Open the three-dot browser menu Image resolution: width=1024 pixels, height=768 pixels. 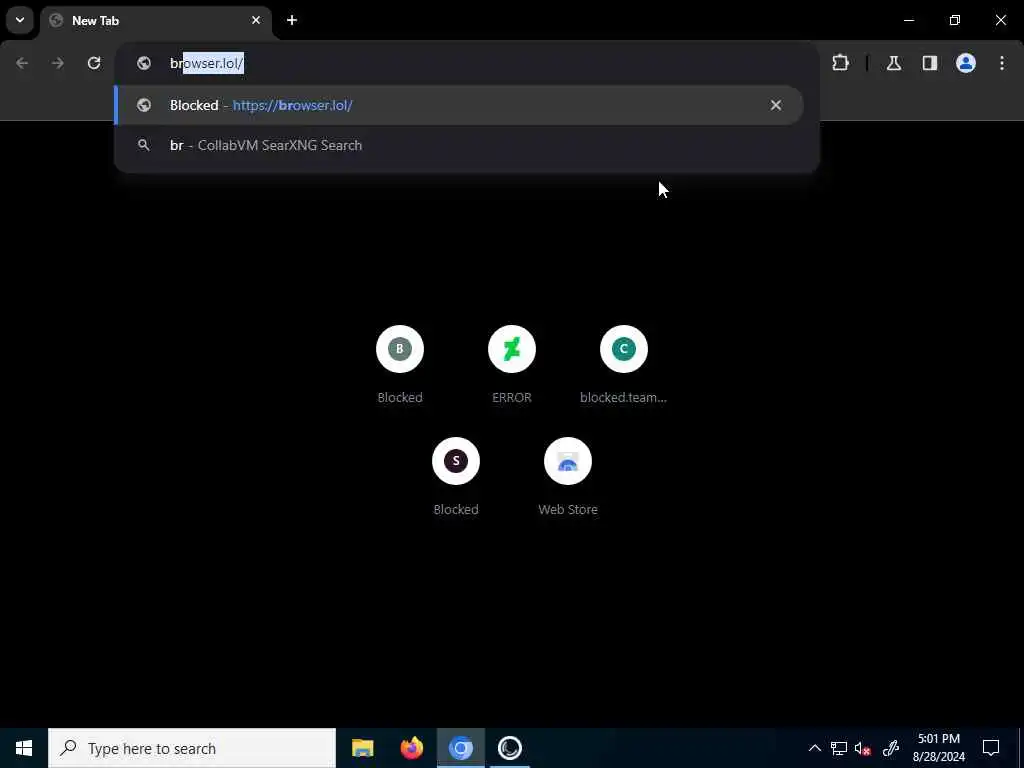point(1002,63)
